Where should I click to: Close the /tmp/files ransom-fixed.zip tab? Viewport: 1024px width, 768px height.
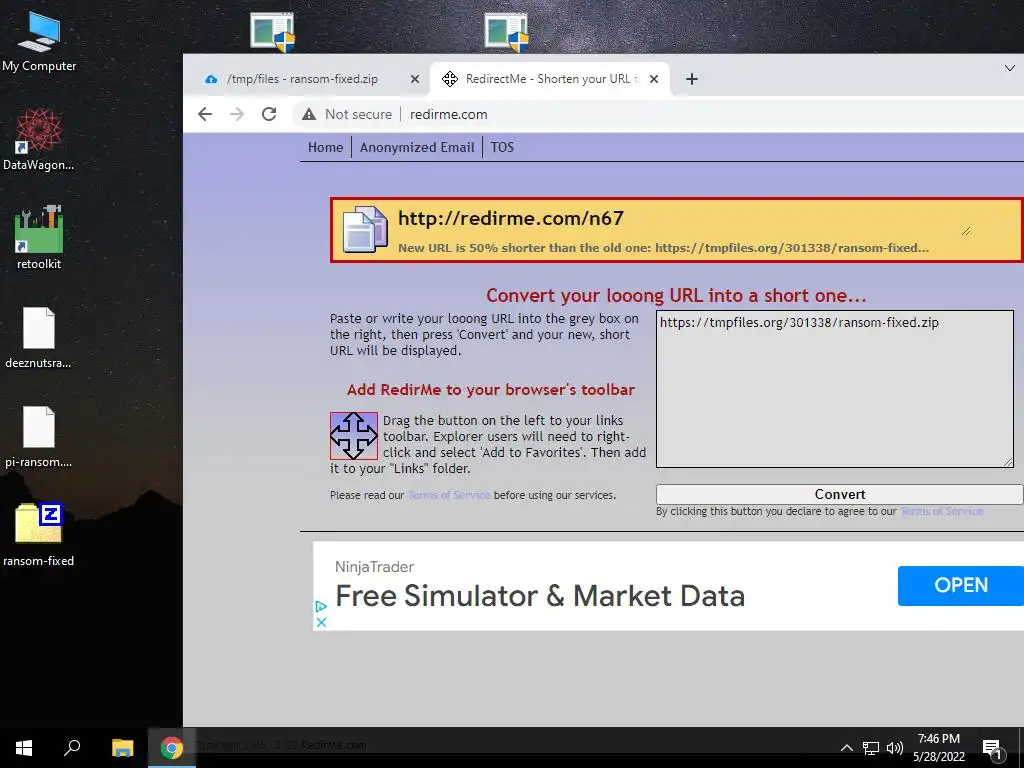coord(415,79)
